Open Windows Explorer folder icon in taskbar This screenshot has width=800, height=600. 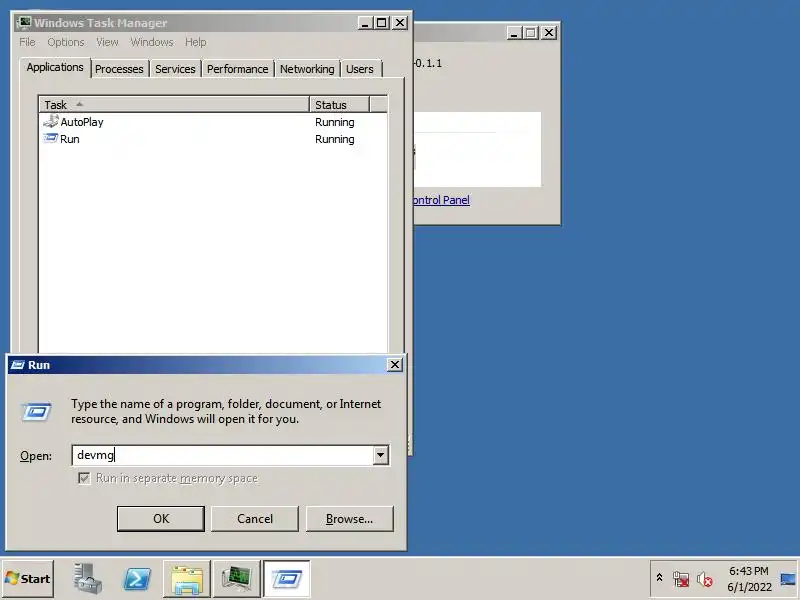[x=187, y=579]
